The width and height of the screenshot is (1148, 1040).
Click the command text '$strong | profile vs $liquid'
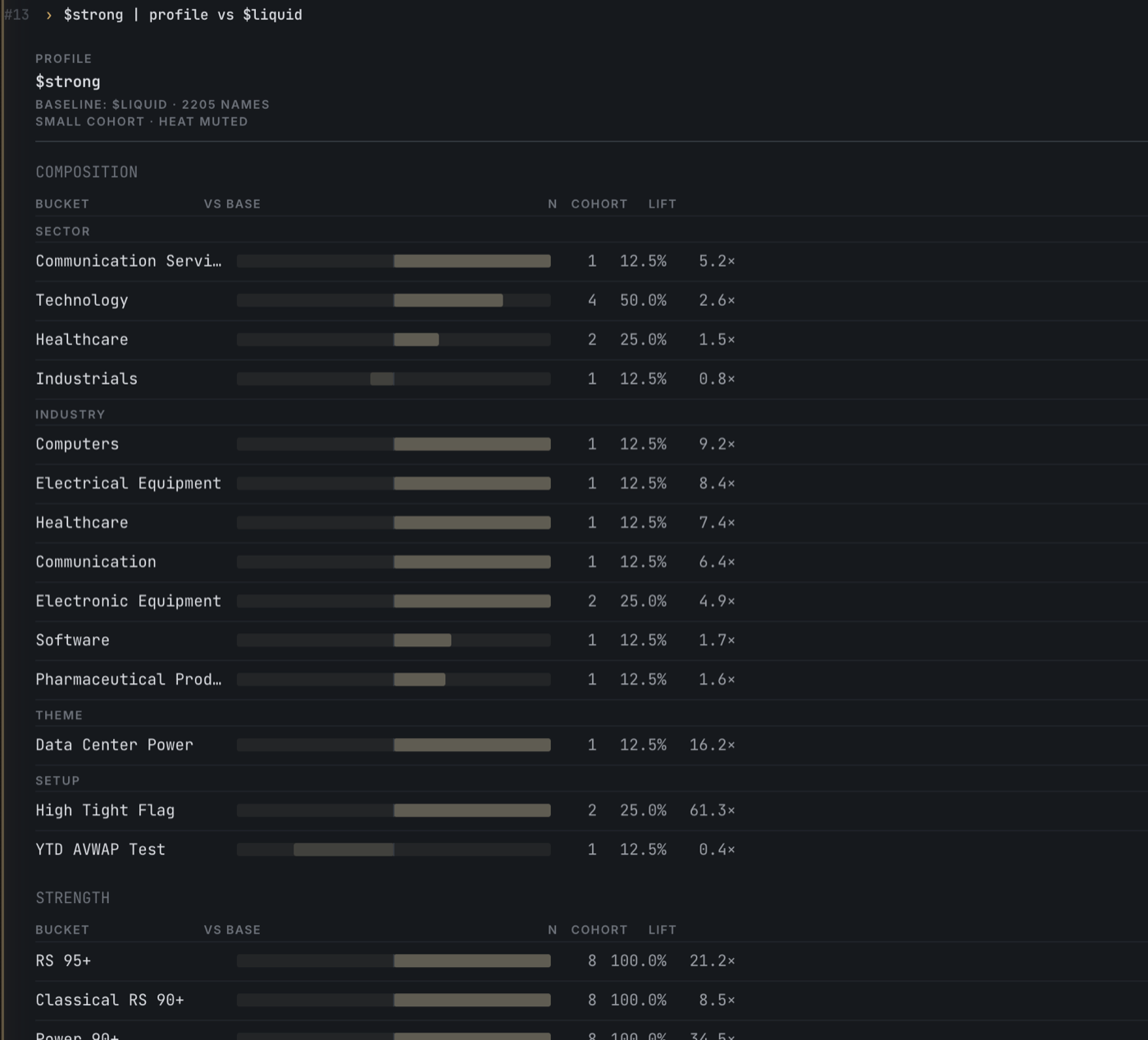(183, 15)
